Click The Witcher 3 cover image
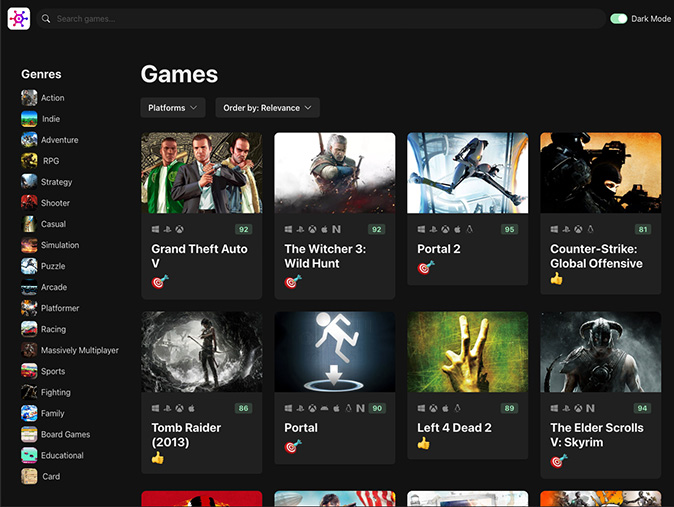This screenshot has width=674, height=507. point(335,173)
